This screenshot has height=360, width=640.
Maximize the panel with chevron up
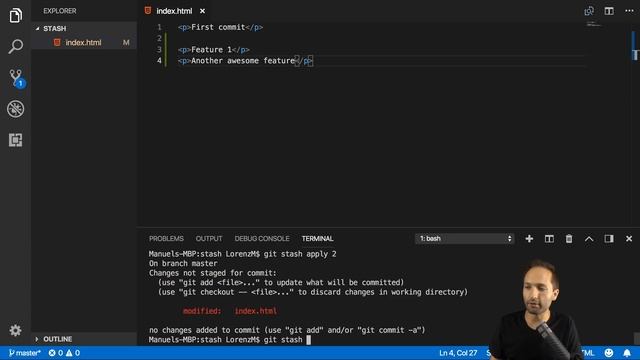[x=589, y=238]
